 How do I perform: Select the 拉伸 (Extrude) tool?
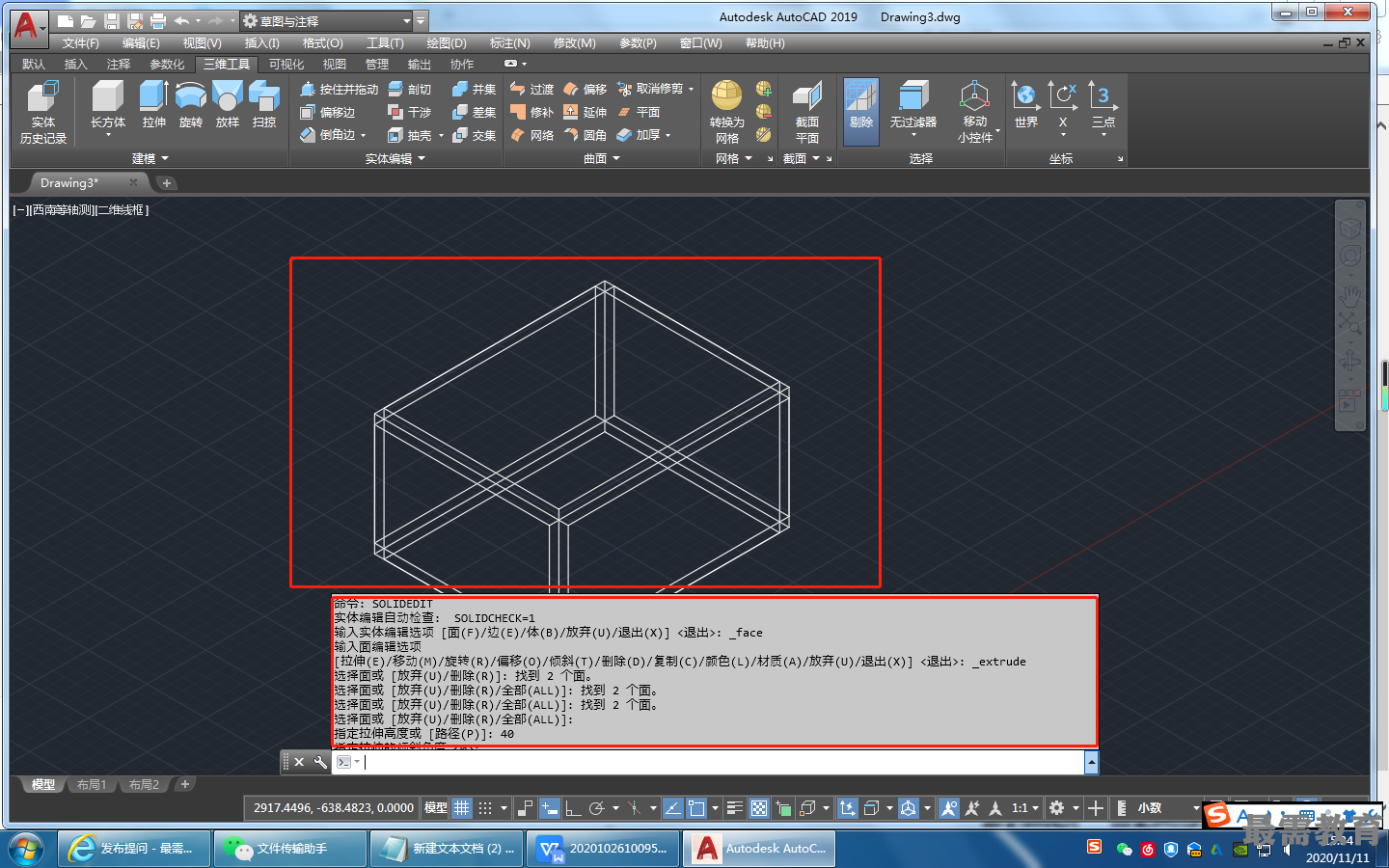coord(153,105)
